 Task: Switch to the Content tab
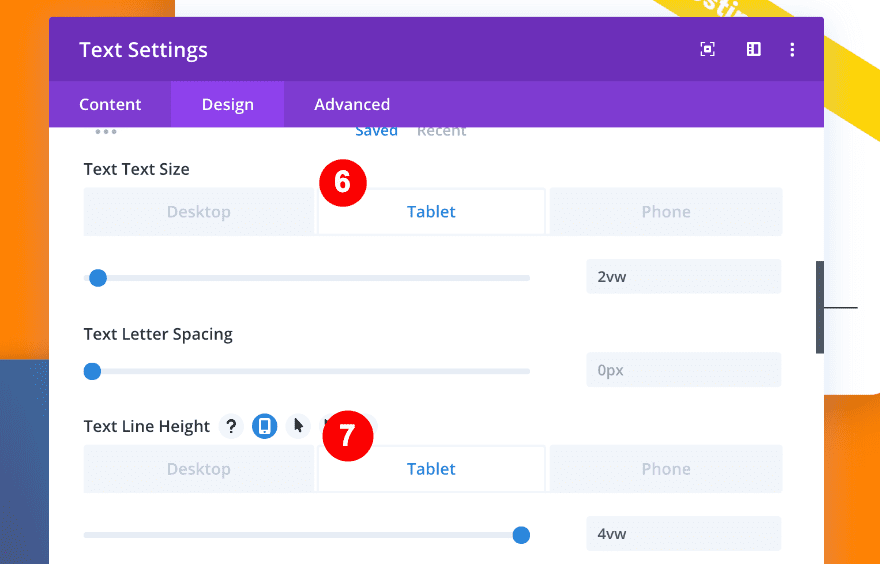click(110, 104)
